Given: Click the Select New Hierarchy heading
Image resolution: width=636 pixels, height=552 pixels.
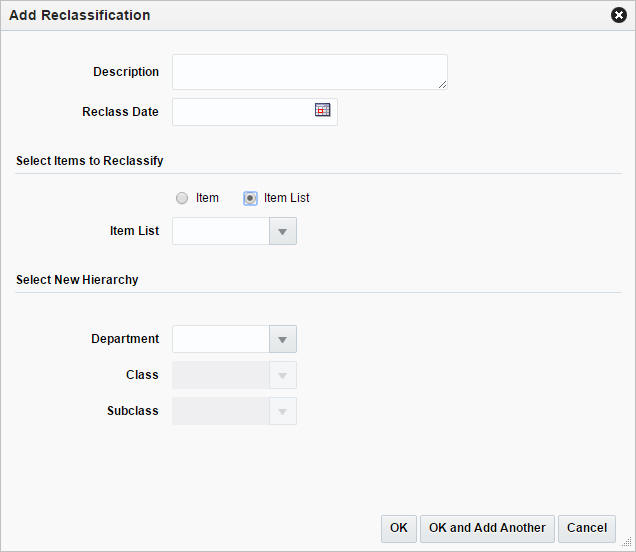Looking at the screenshot, I should [77, 280].
